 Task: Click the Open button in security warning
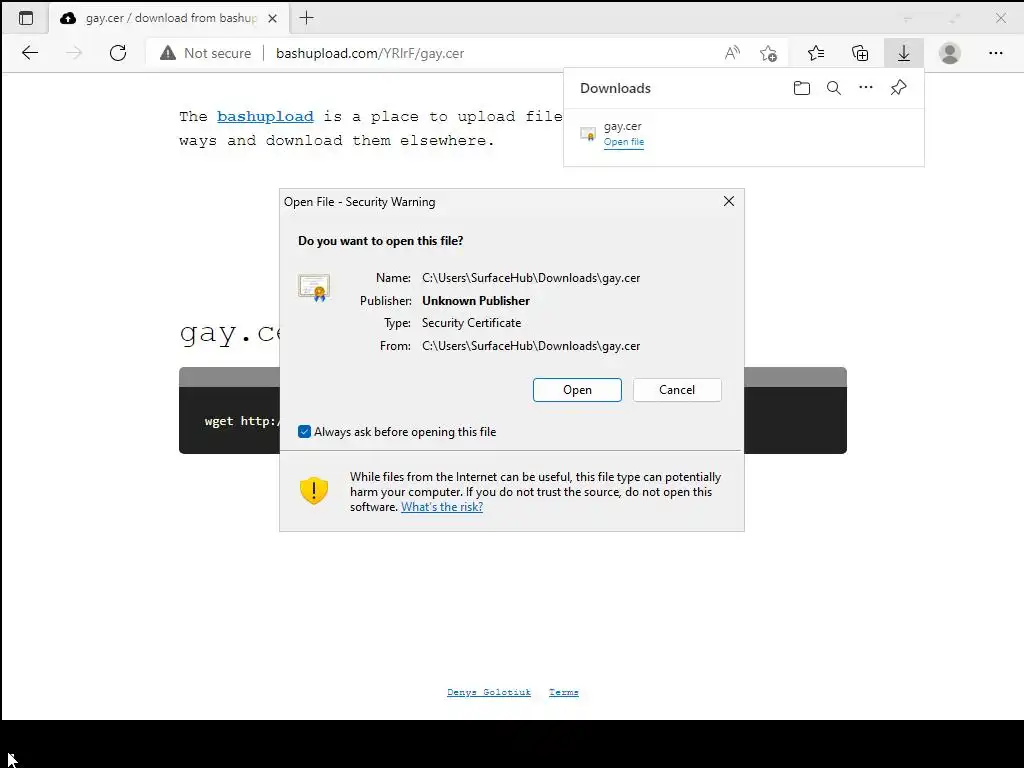coord(577,390)
